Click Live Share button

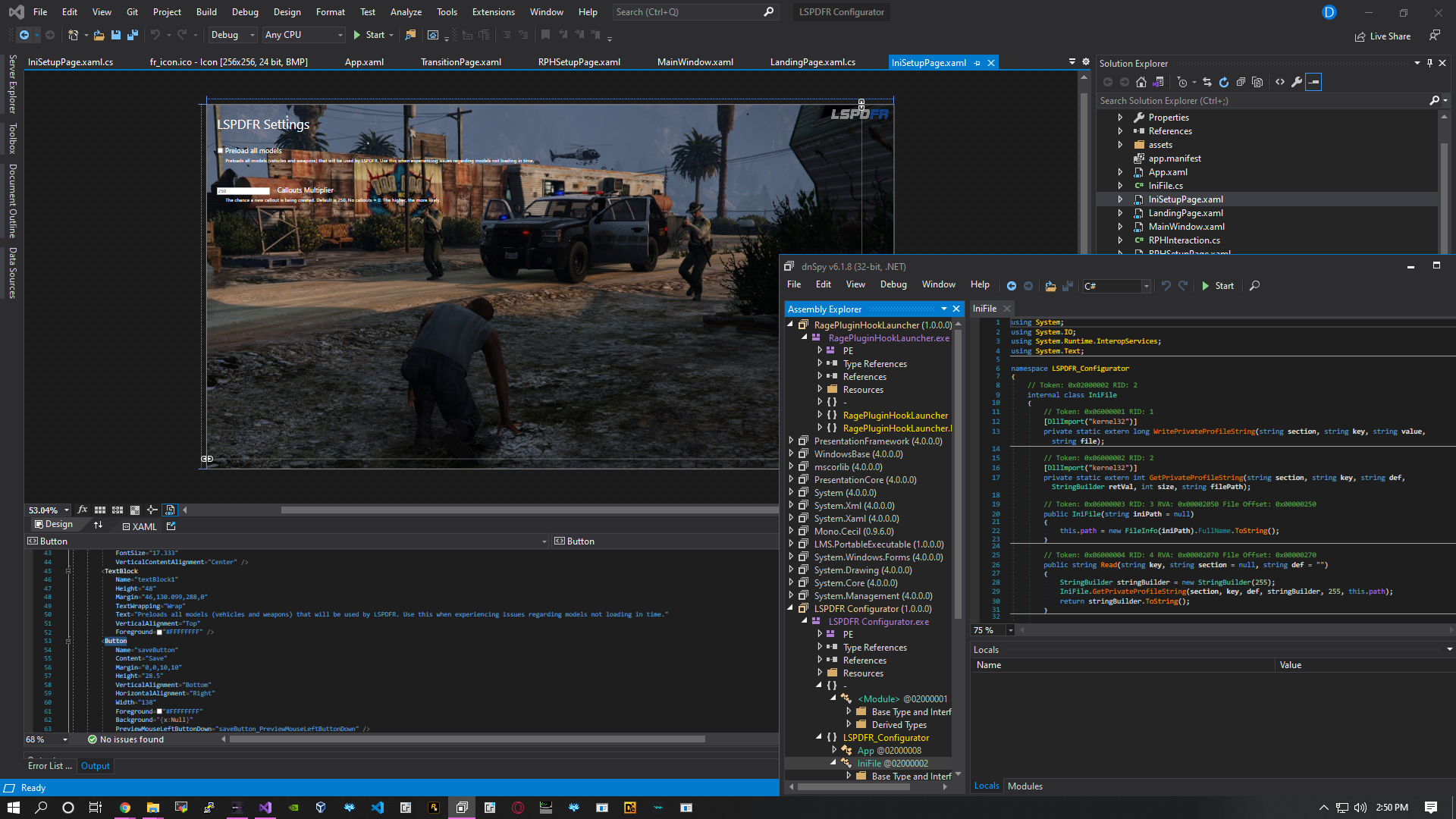pyautogui.click(x=1382, y=36)
